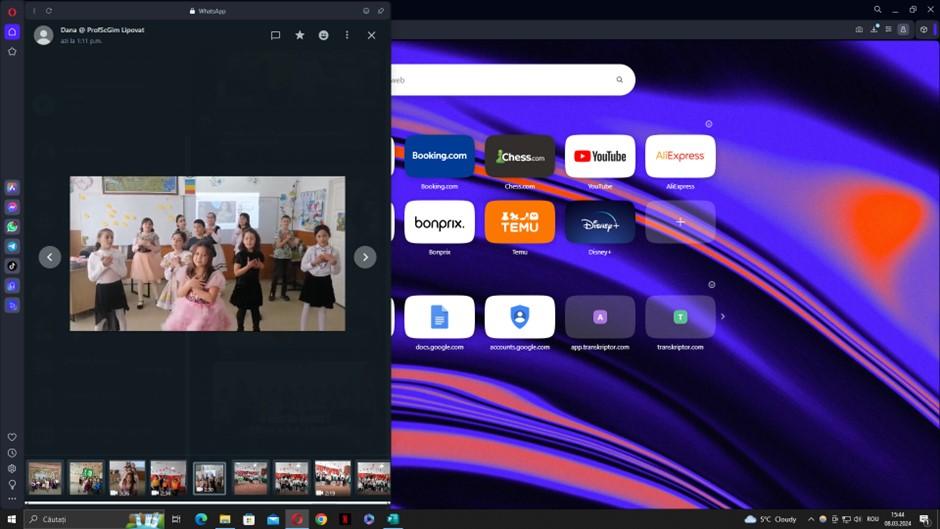Open docs.google.com suggestion tile

[439, 317]
